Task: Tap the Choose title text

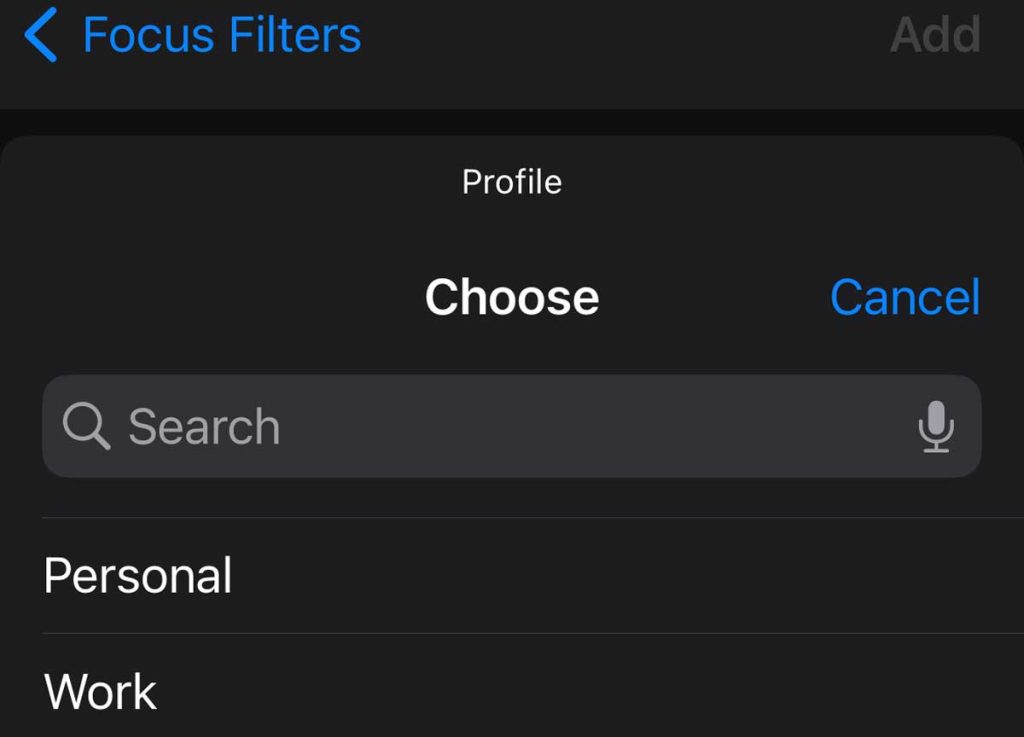Action: coord(512,297)
